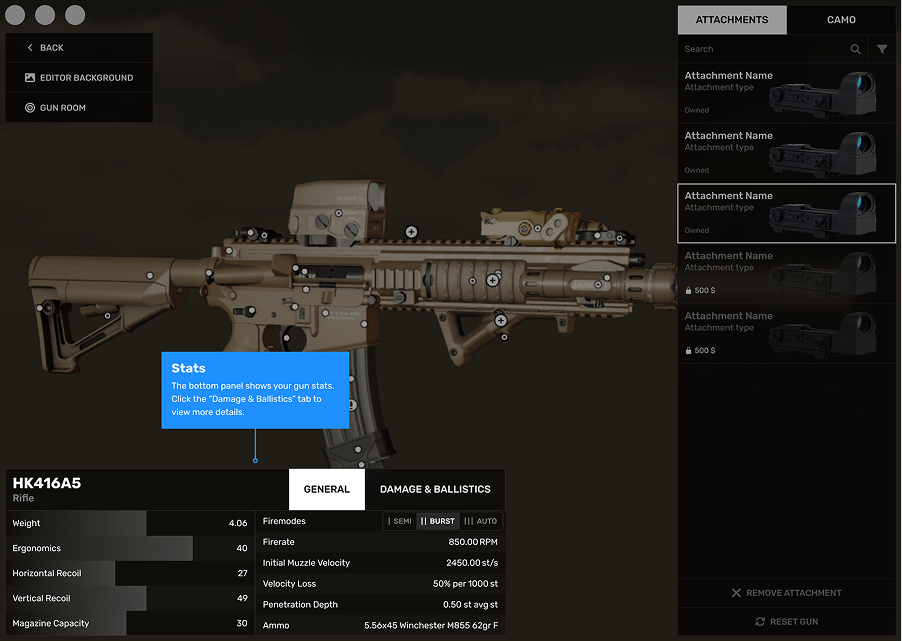
Task: Click Reset Gun button
Action: 786,621
